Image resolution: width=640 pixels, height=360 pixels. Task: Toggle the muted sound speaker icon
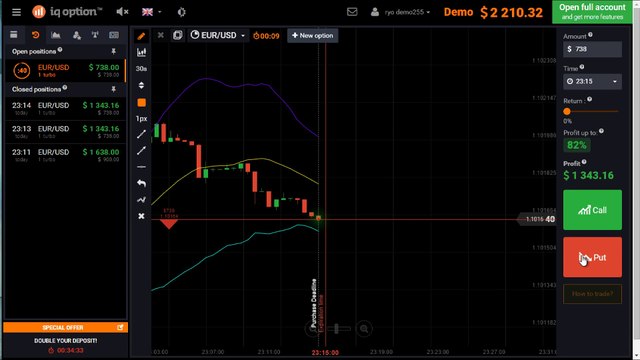(122, 12)
